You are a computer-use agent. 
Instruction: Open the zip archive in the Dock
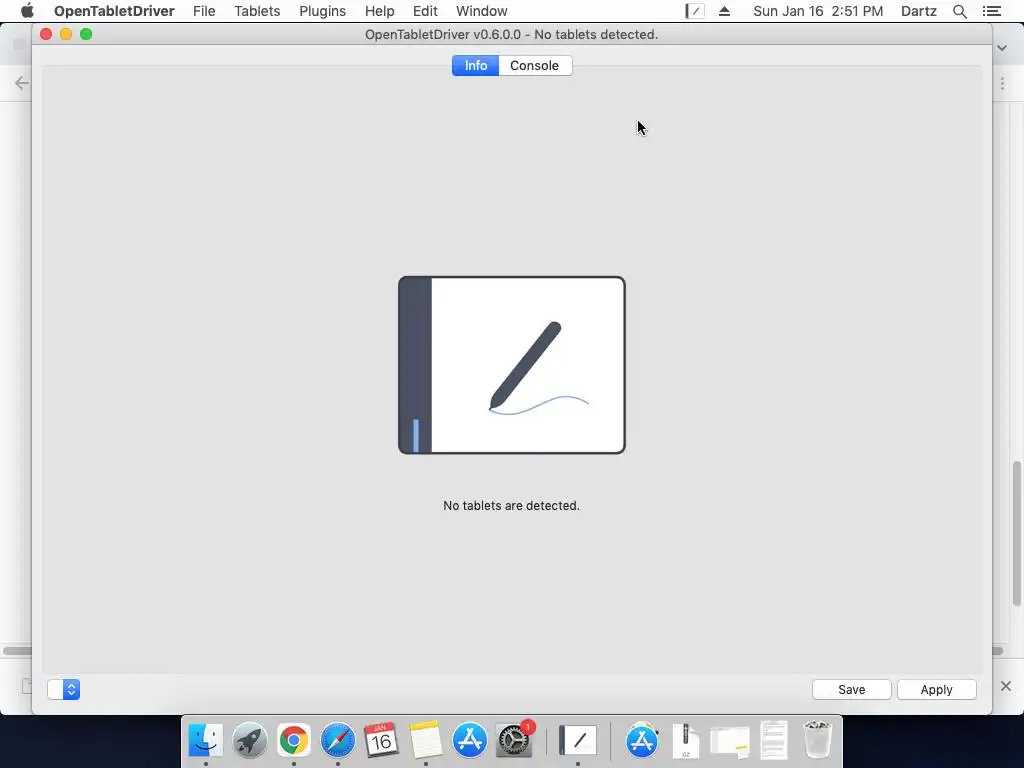coord(686,740)
